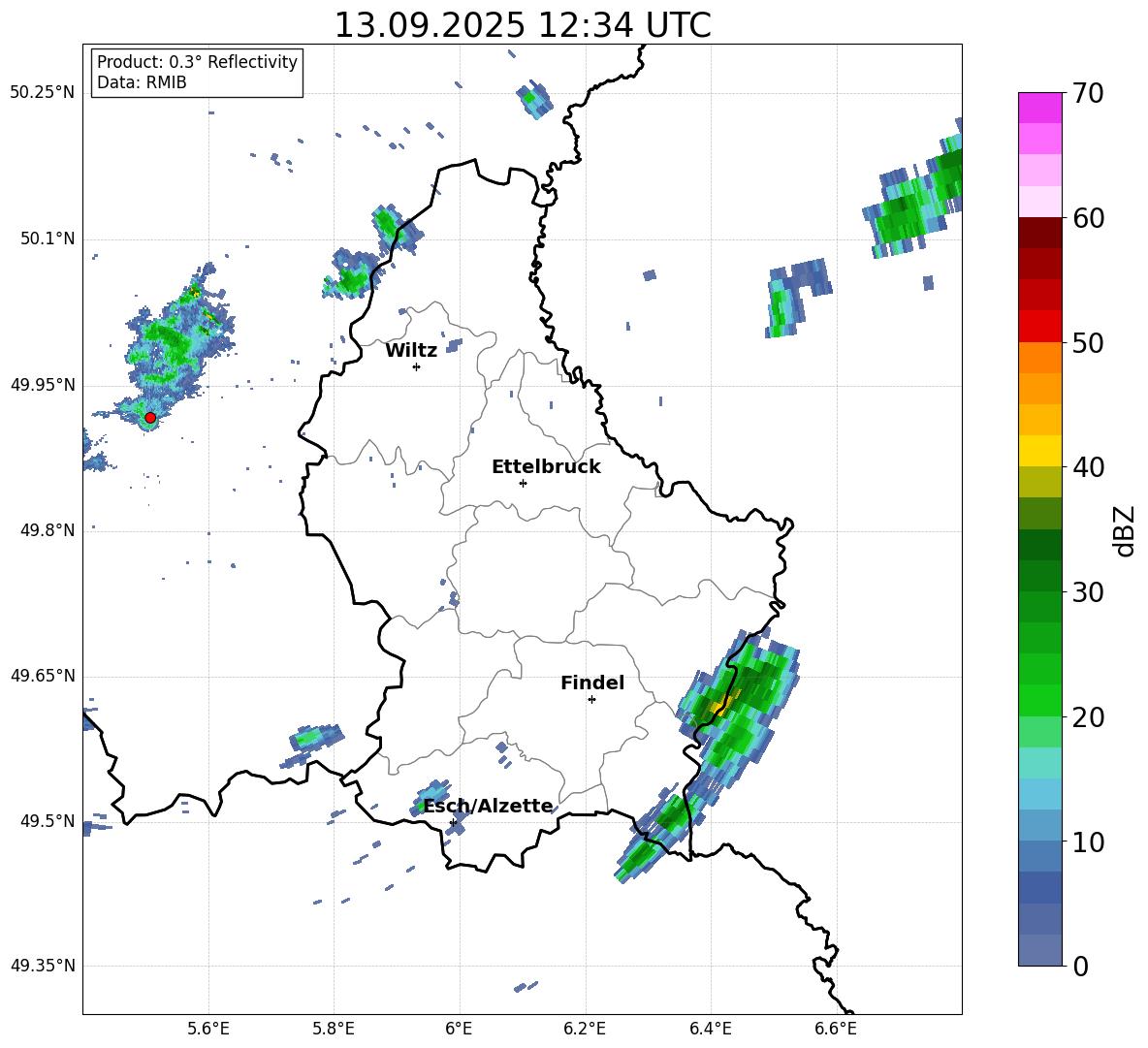Click the title '13.09.2025 12:34 UTC'

pos(522,25)
